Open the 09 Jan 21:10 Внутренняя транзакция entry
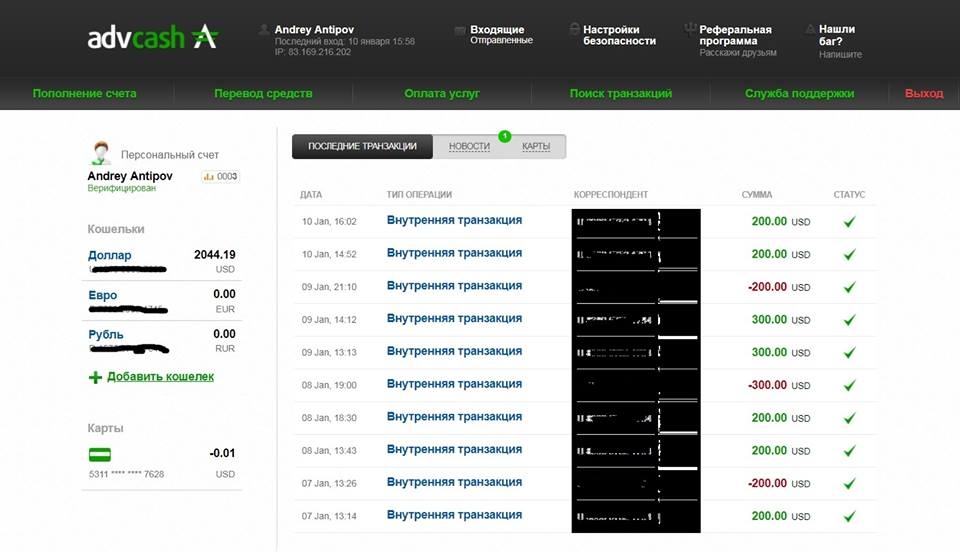The image size is (960, 552). [x=454, y=286]
